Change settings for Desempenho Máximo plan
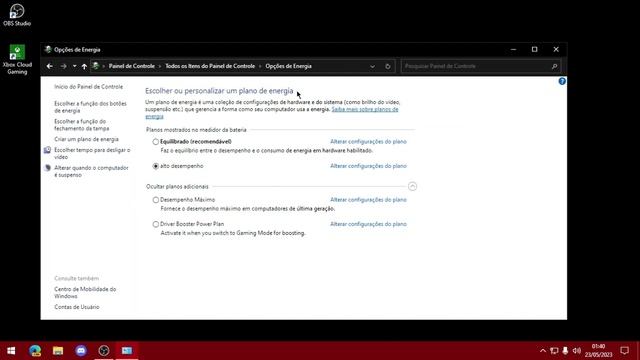Image resolution: width=640 pixels, height=360 pixels. (368, 200)
